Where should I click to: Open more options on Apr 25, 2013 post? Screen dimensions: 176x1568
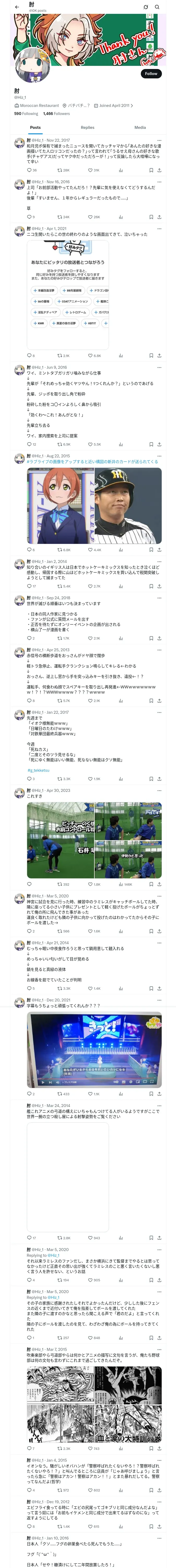coord(159,650)
